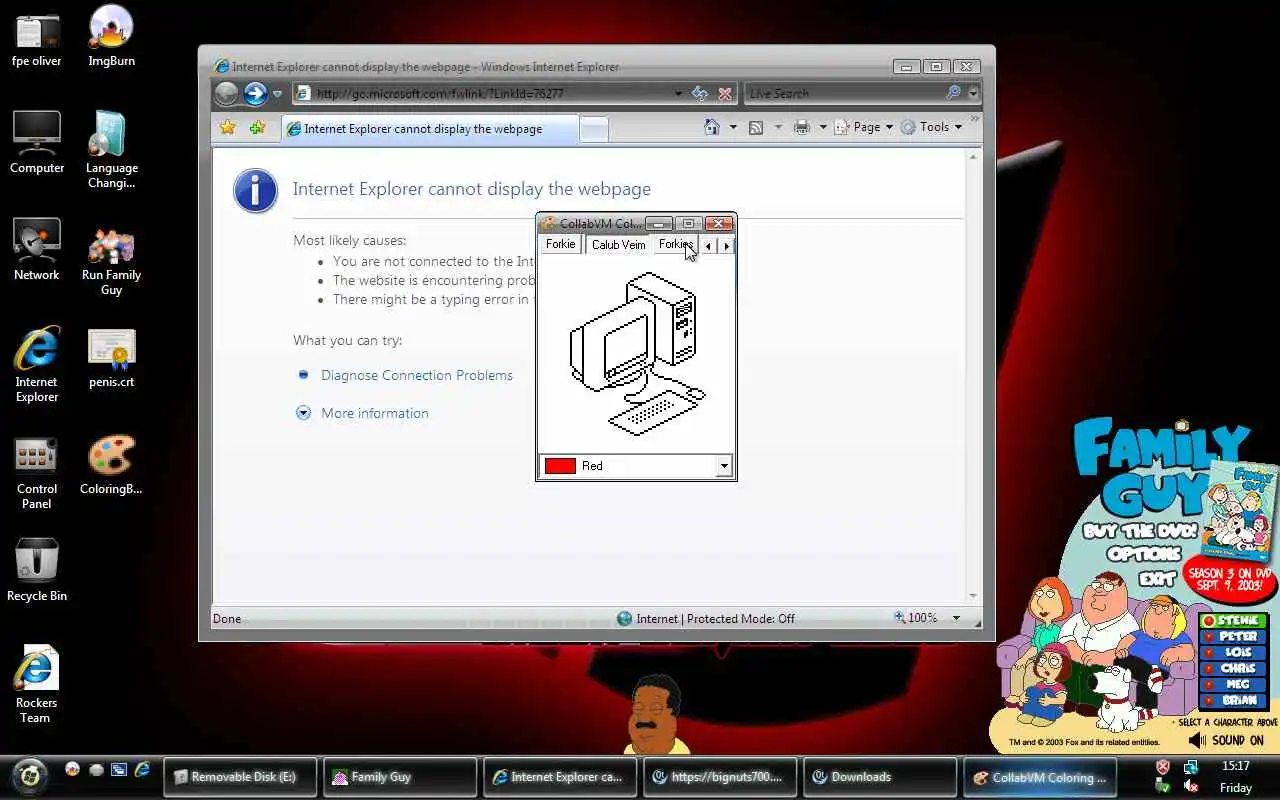Click OPTIONS in Family Guy panel
Image resolution: width=1280 pixels, height=800 pixels.
coord(1145,554)
